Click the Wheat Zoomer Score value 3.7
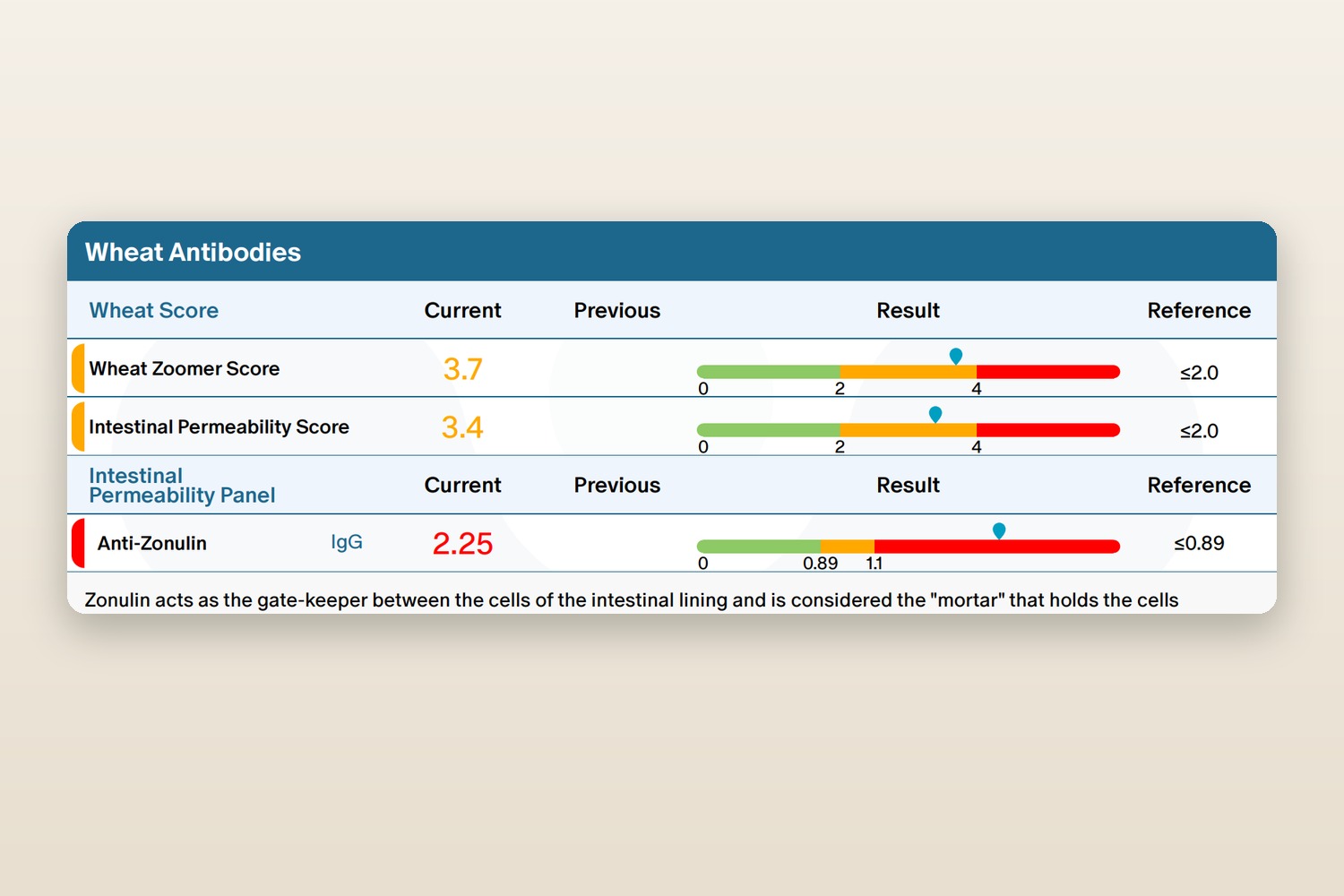The height and width of the screenshot is (896, 1344). [x=462, y=369]
